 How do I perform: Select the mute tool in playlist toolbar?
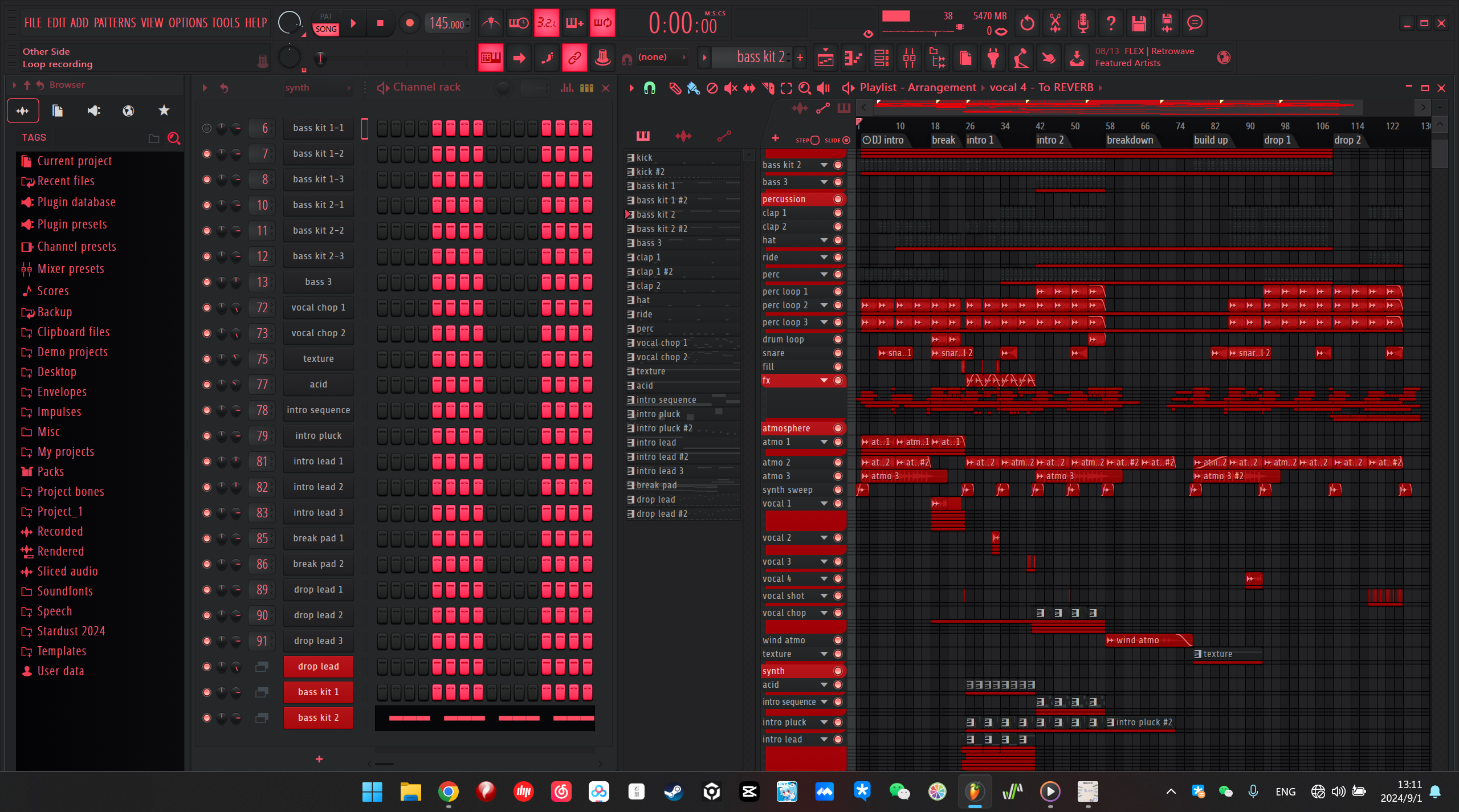[730, 88]
